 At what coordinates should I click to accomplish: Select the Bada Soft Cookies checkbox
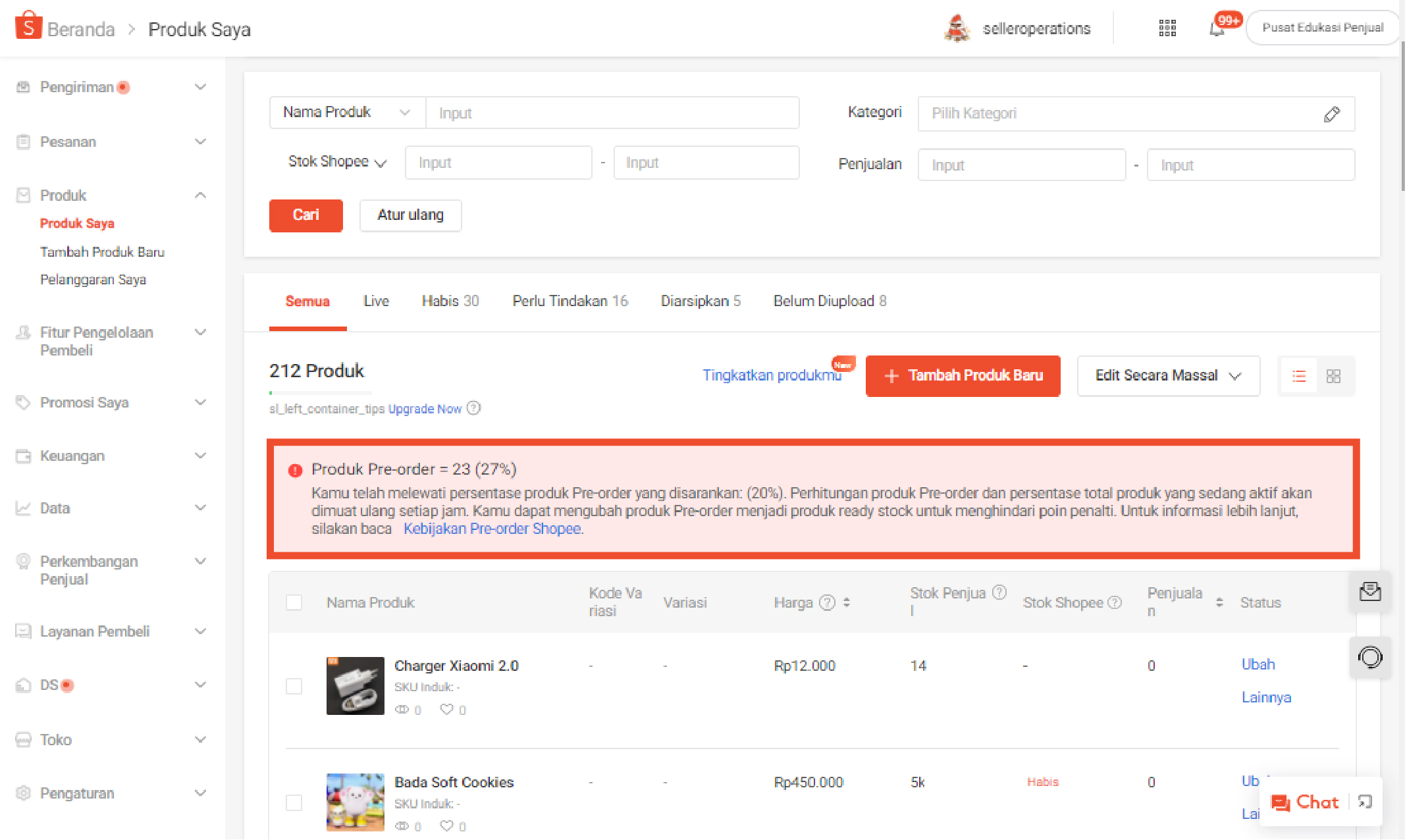294,802
